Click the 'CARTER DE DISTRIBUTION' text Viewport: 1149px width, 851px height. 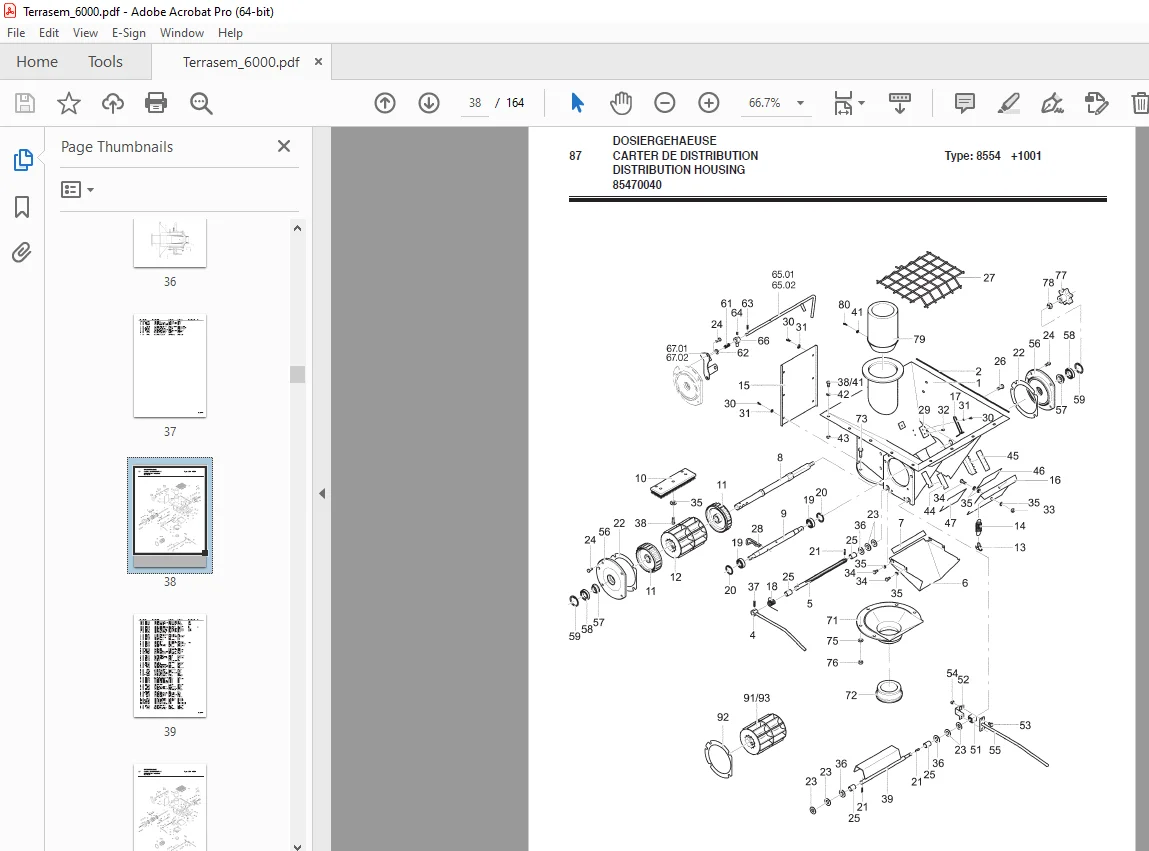pos(685,155)
